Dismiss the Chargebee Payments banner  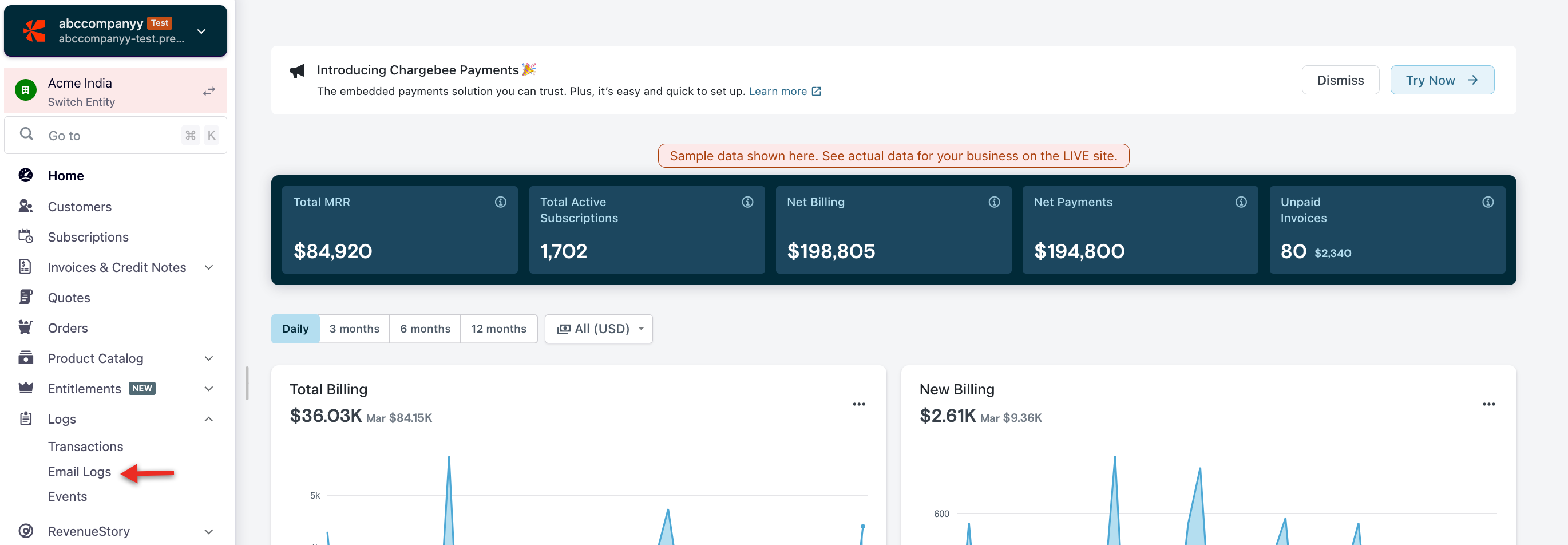pyautogui.click(x=1340, y=80)
